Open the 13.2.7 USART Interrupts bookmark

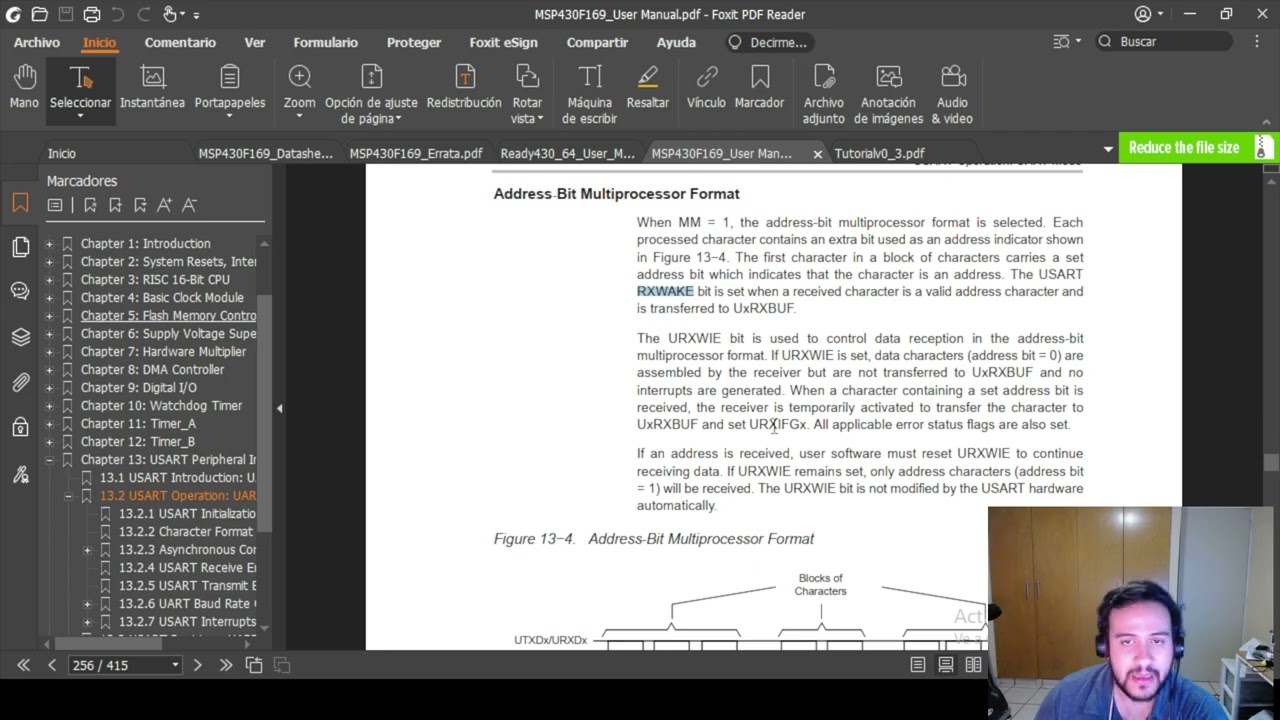[187, 622]
